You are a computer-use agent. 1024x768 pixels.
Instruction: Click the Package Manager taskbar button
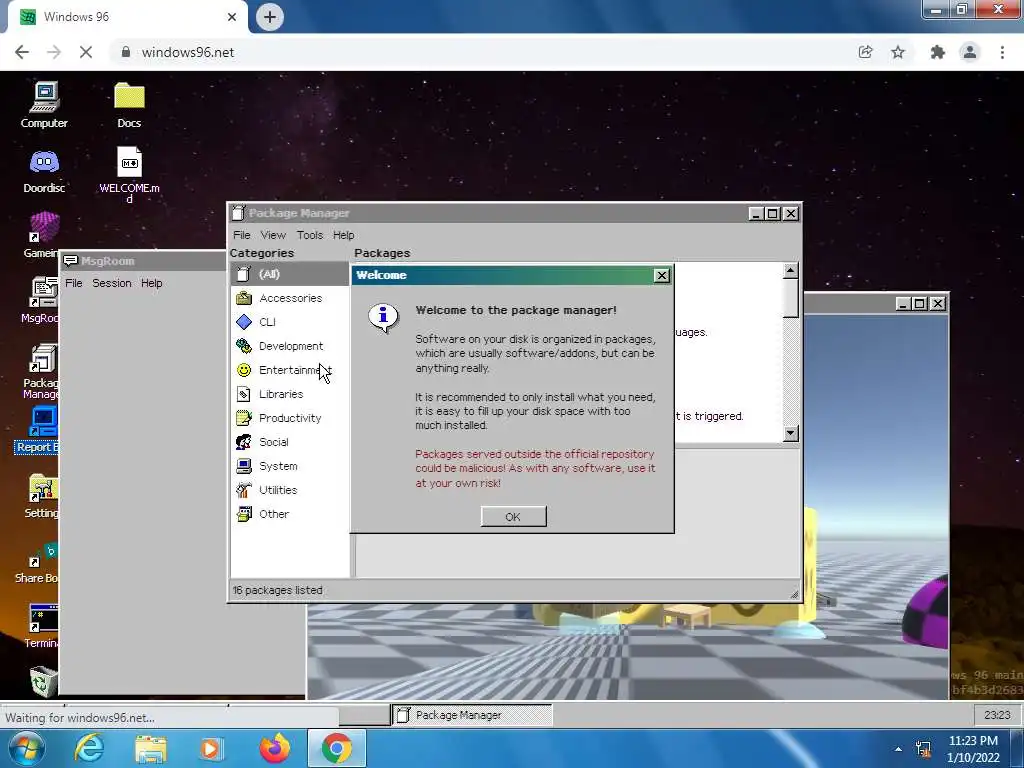pyautogui.click(x=472, y=715)
